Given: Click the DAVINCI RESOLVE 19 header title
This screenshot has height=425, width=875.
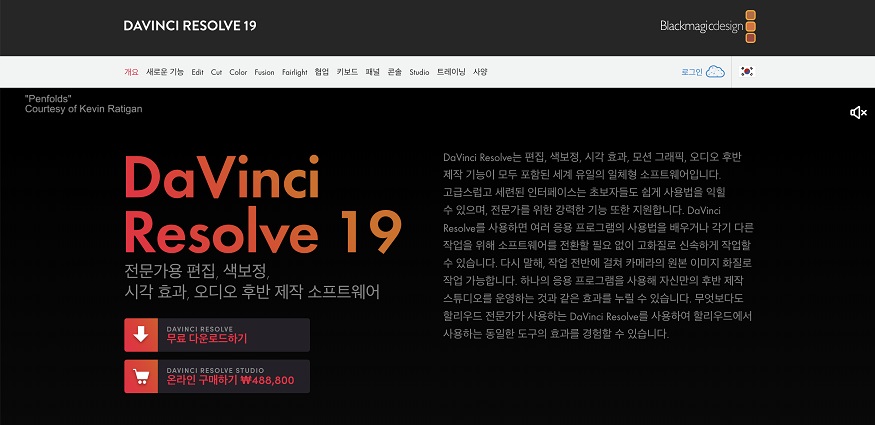Looking at the screenshot, I should [x=190, y=26].
